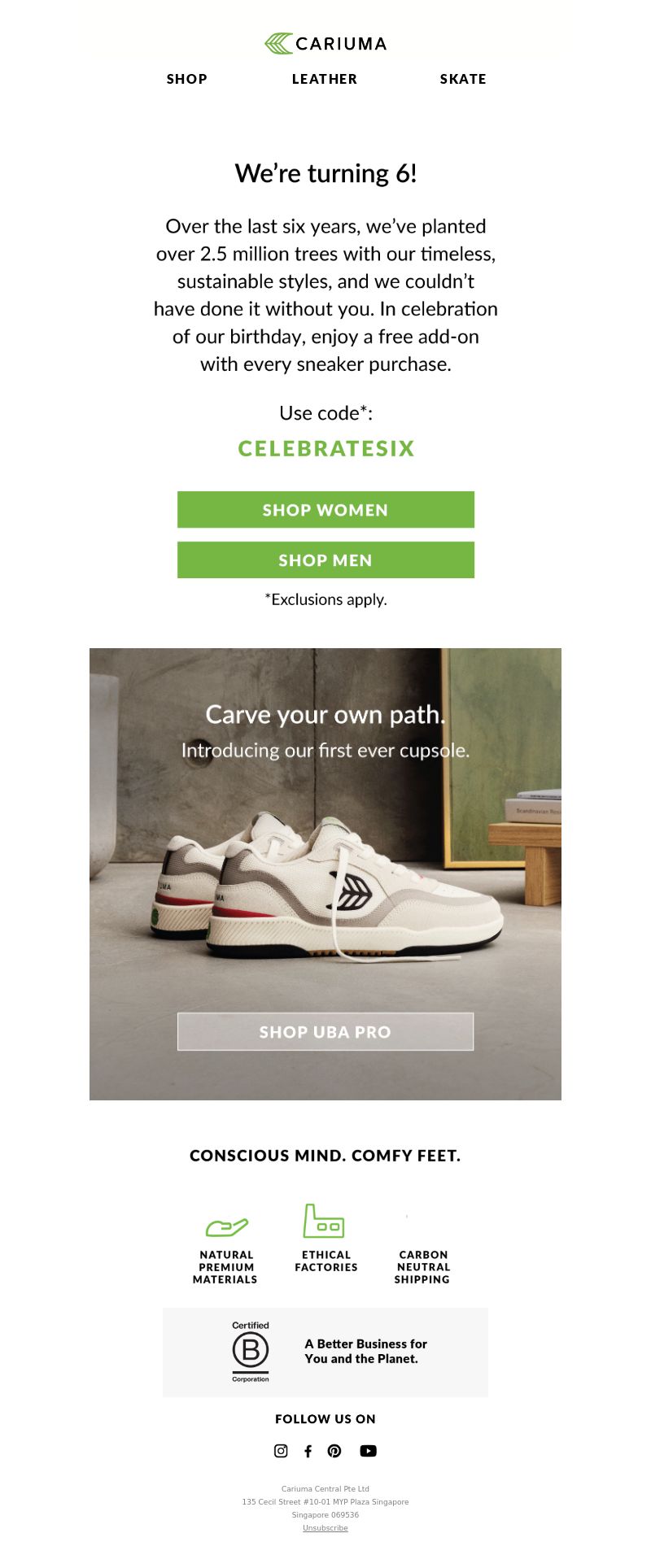Screen dimensions: 651x1568
Task: Click "A Better Business for You" text
Action: (365, 1352)
